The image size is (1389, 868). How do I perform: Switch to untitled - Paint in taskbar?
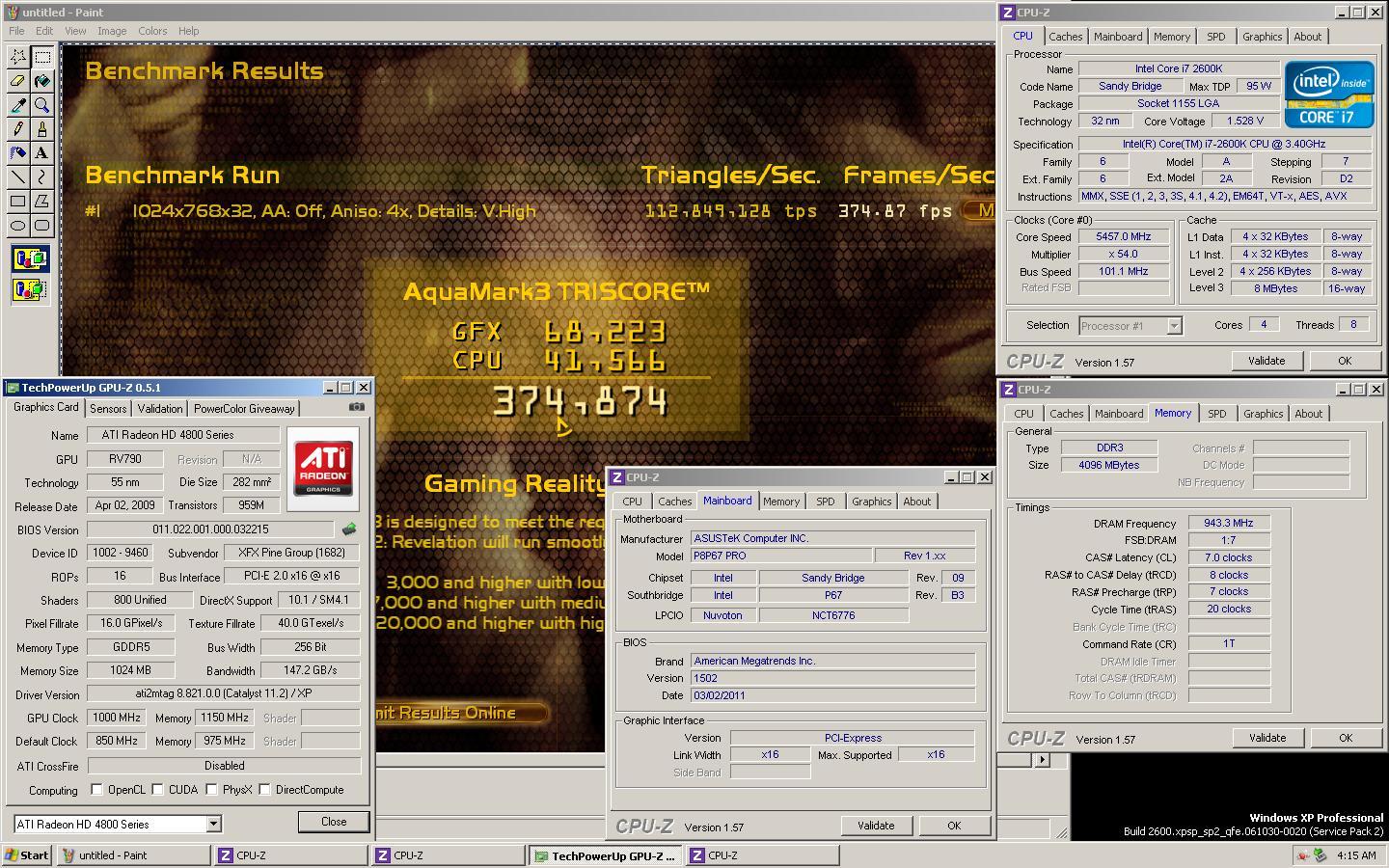click(133, 855)
